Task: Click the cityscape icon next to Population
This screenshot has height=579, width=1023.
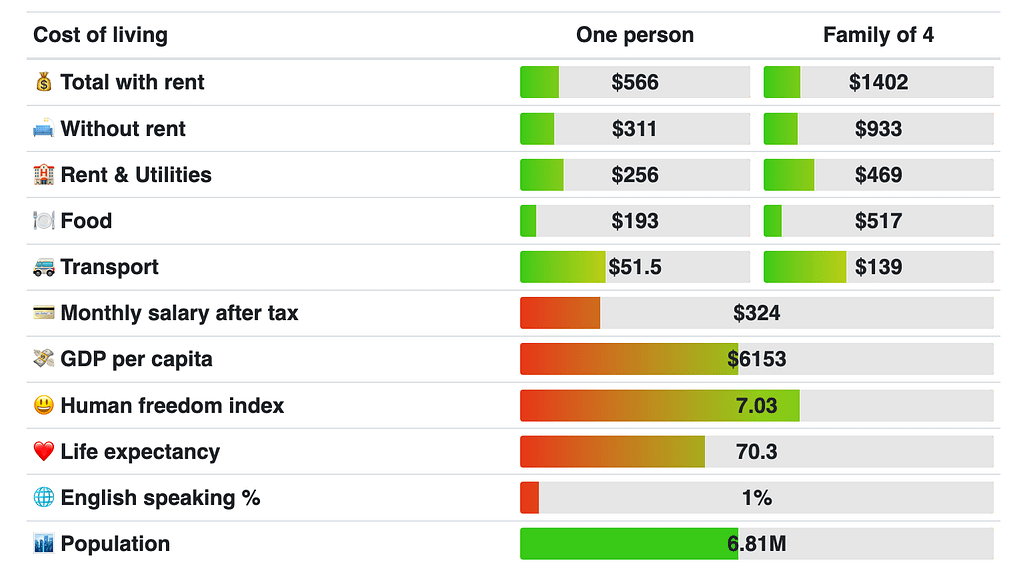Action: click(43, 544)
